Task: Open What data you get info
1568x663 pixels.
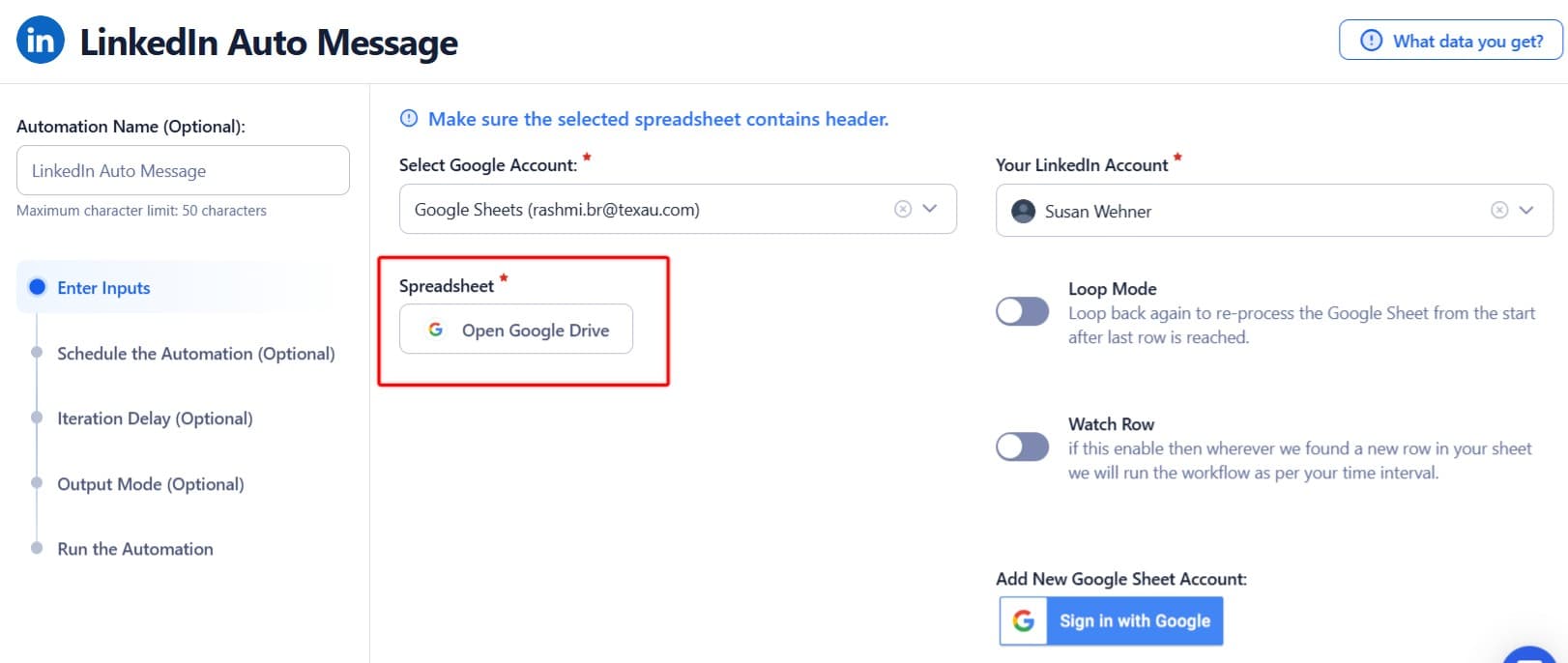Action: pyautogui.click(x=1450, y=41)
